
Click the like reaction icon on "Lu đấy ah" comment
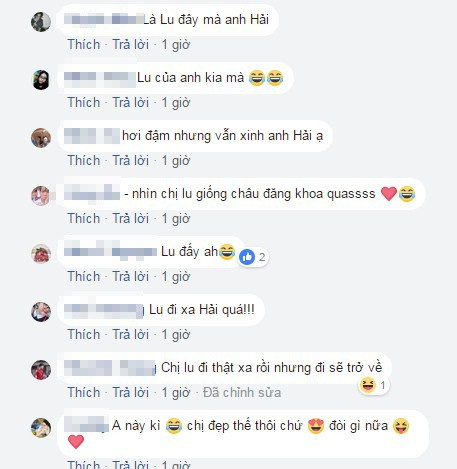click(x=247, y=257)
